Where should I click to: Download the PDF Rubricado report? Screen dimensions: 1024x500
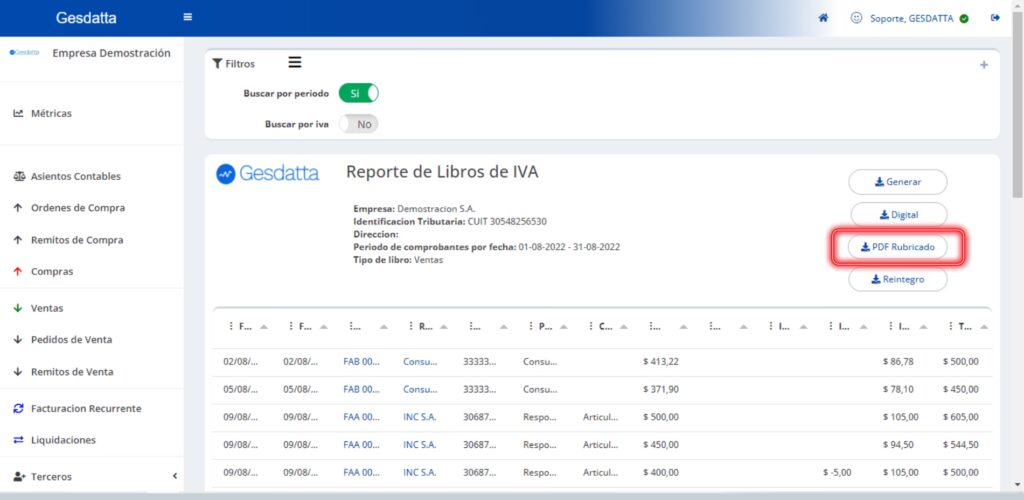[897, 246]
